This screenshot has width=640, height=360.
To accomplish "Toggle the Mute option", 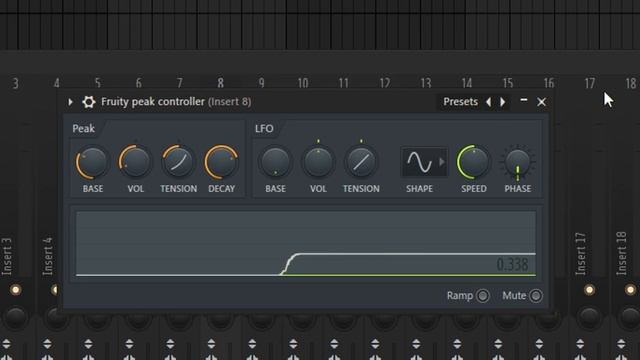I will pos(536,296).
